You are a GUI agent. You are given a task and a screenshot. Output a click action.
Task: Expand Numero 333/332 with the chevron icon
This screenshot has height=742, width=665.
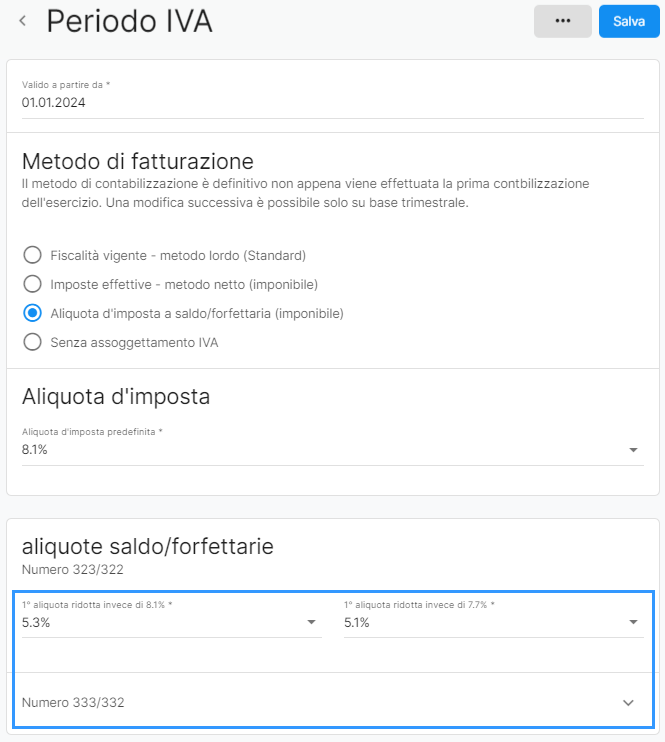pos(628,703)
